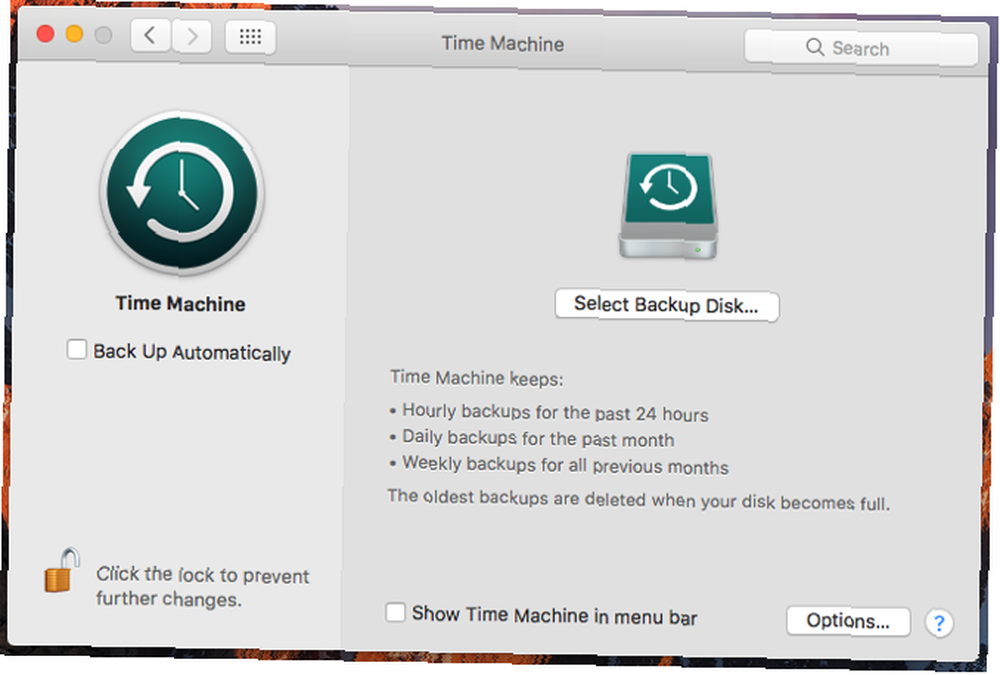1000x675 pixels.
Task: Click 'Daily backups for the past month'
Action: tap(538, 438)
